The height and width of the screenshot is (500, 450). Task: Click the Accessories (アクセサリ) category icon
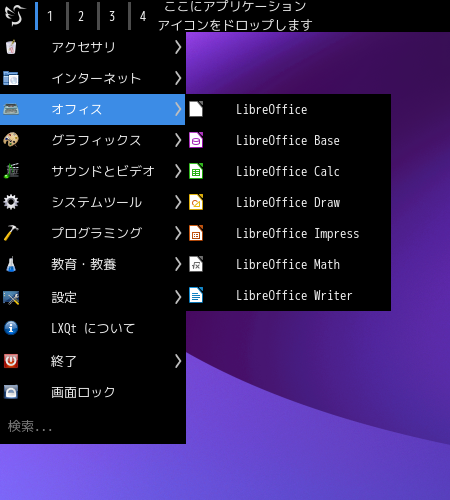point(11,47)
